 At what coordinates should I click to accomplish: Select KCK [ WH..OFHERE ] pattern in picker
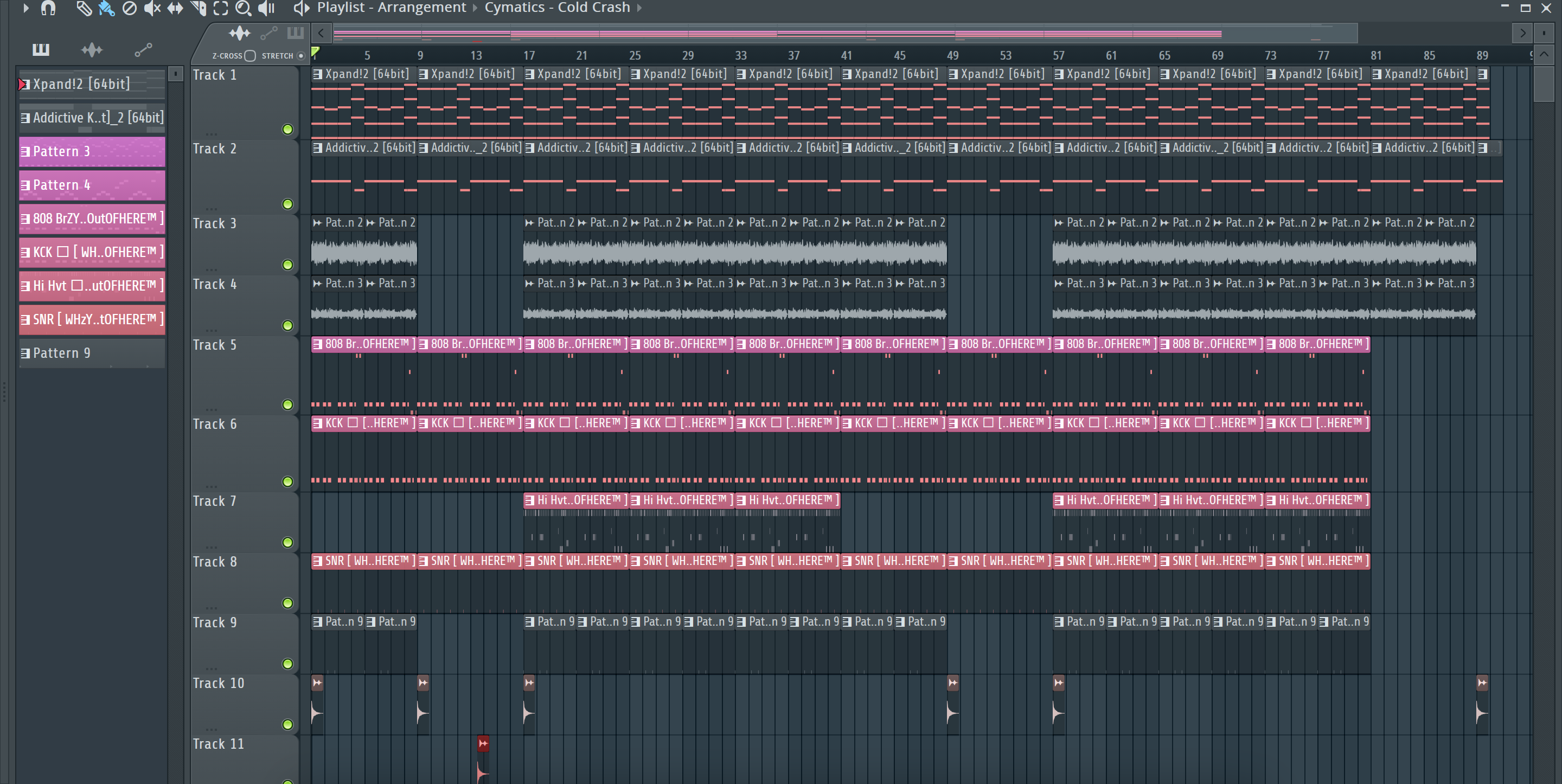92,252
